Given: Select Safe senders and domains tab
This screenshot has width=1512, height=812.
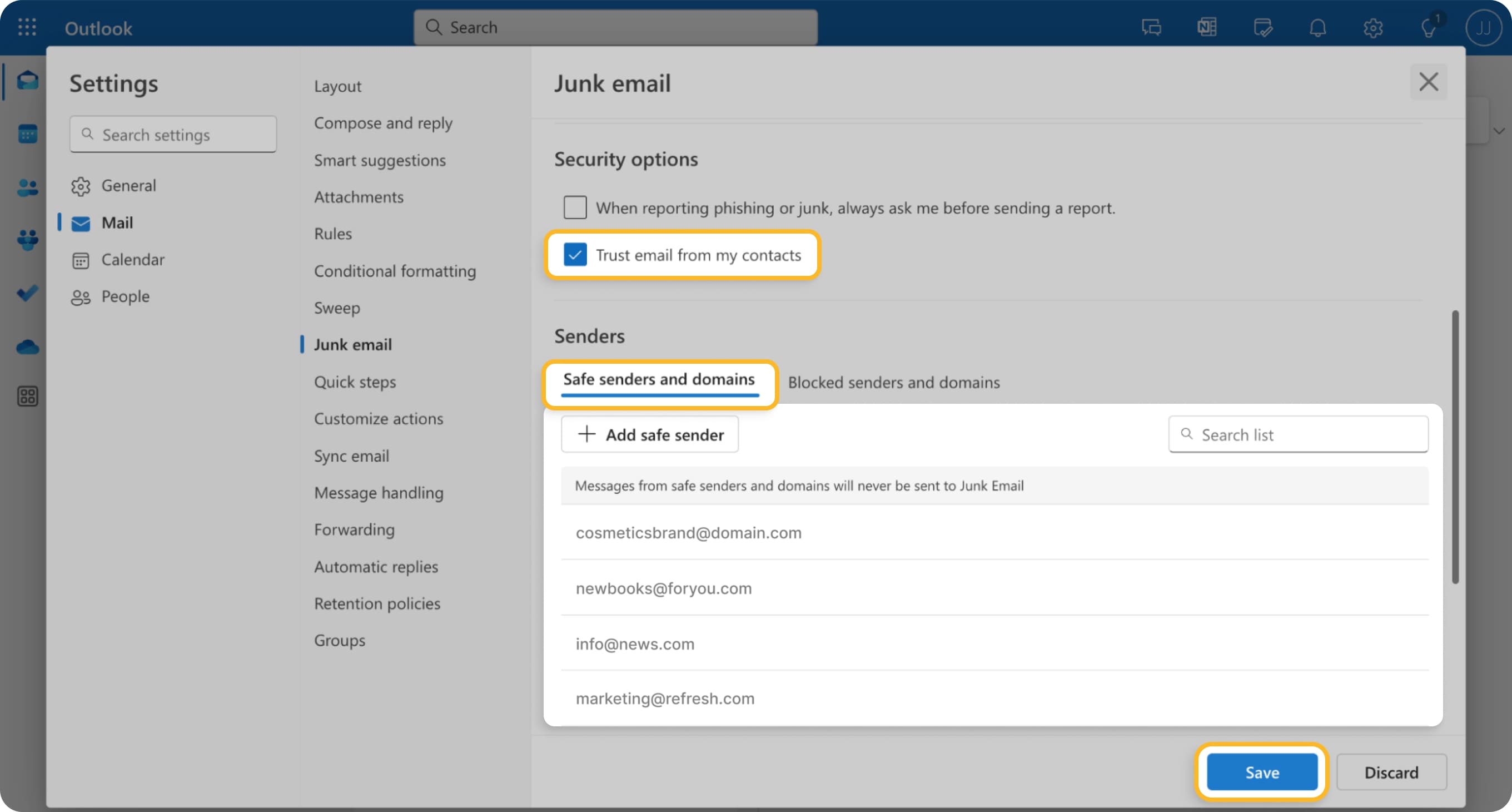Looking at the screenshot, I should pyautogui.click(x=659, y=379).
